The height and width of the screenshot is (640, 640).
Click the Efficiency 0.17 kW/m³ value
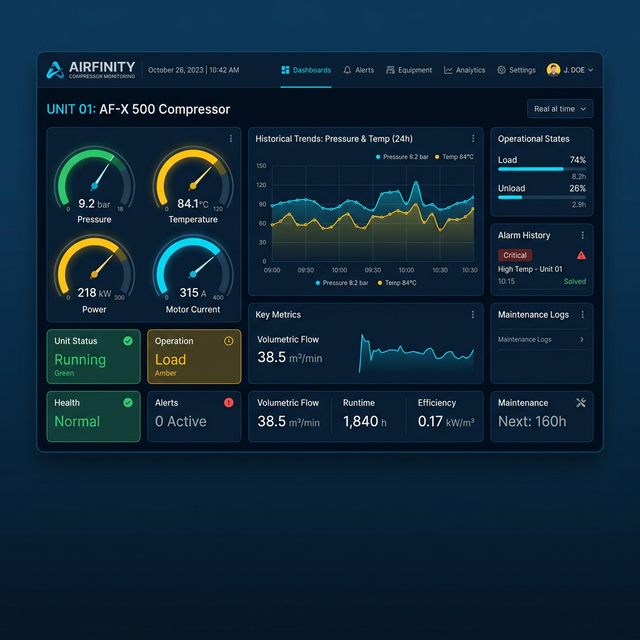coord(446,422)
